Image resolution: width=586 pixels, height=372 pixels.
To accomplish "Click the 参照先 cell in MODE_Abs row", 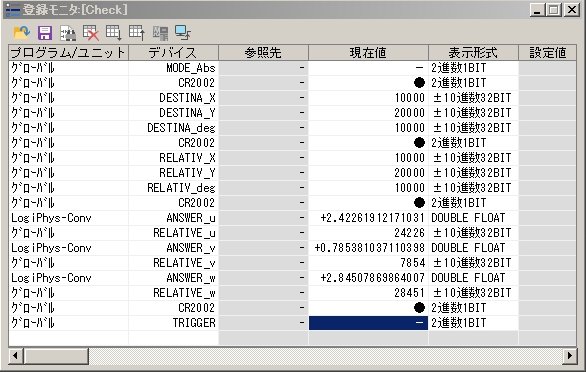I will coord(263,68).
